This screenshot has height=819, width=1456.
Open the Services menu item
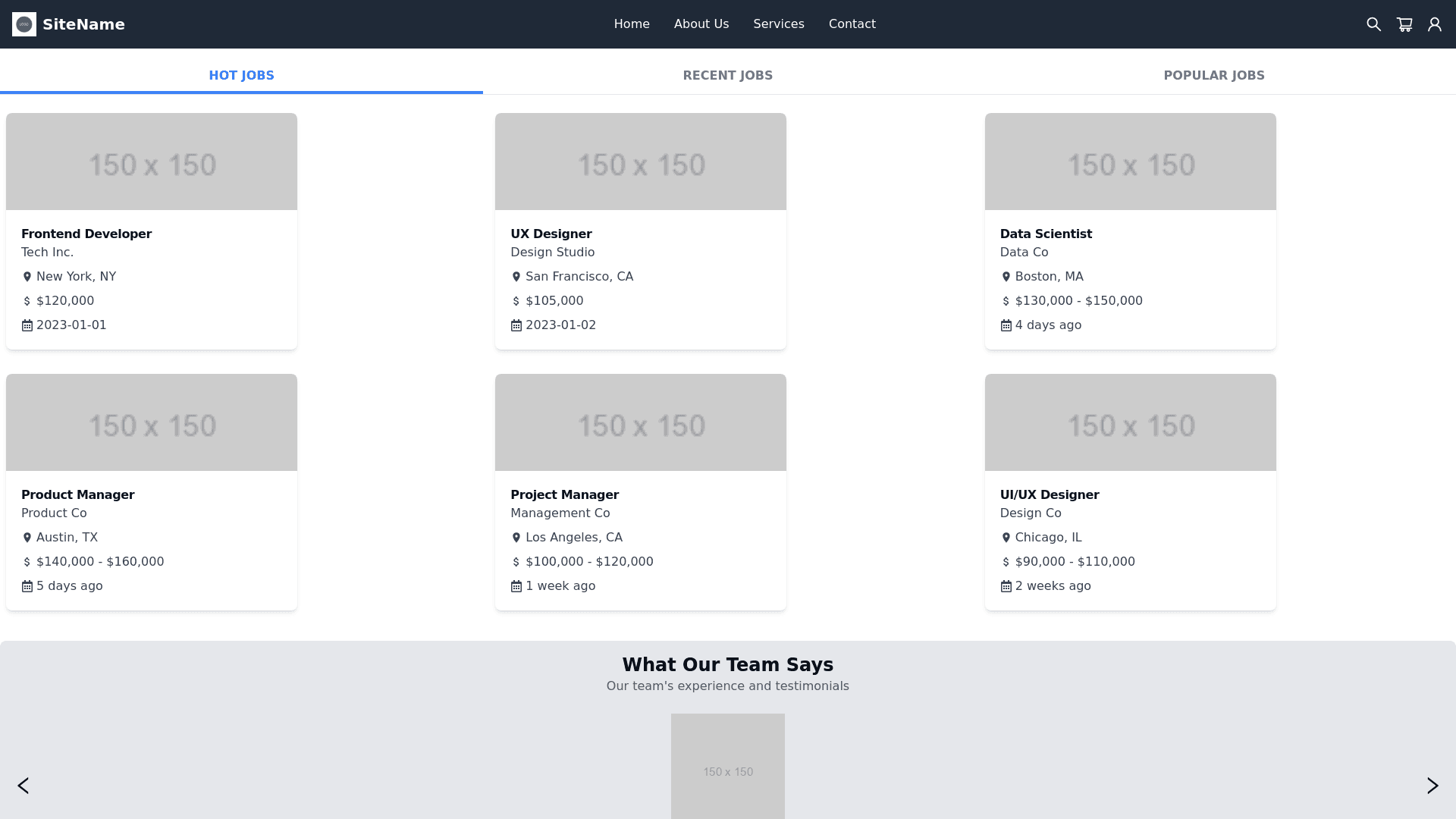pyautogui.click(x=778, y=24)
